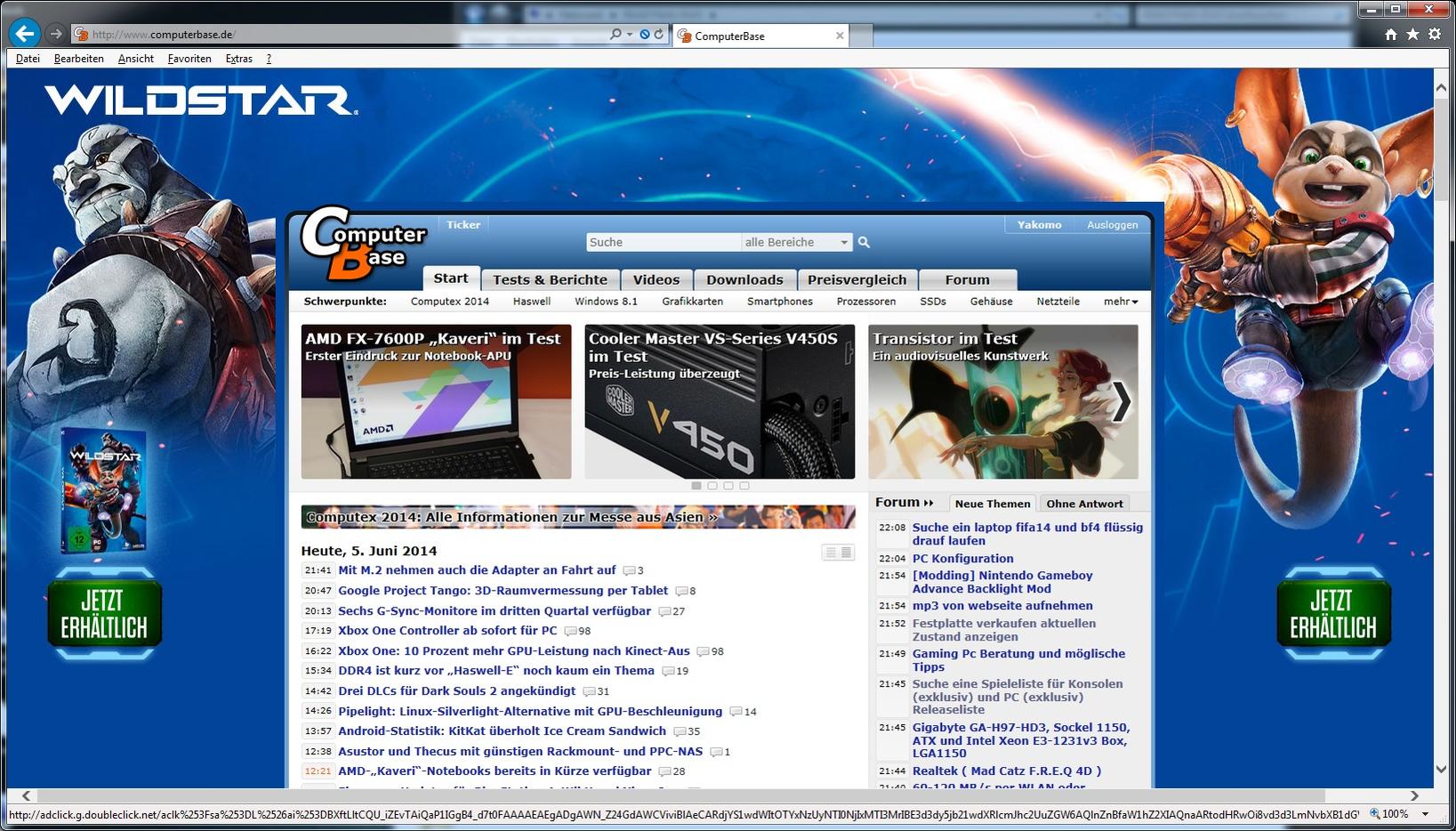Open browser tools gear icon
Image resolution: width=1456 pixels, height=831 pixels.
point(1435,35)
